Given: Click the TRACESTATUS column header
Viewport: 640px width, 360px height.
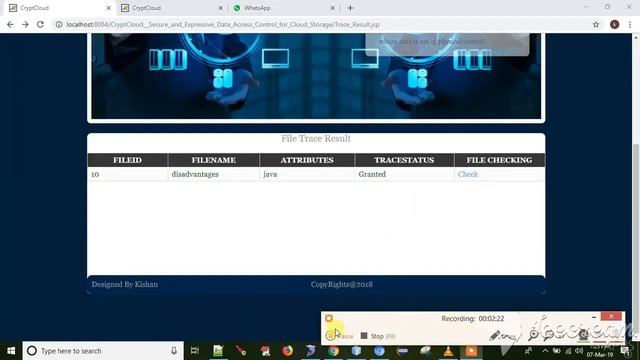Looking at the screenshot, I should pyautogui.click(x=404, y=160).
